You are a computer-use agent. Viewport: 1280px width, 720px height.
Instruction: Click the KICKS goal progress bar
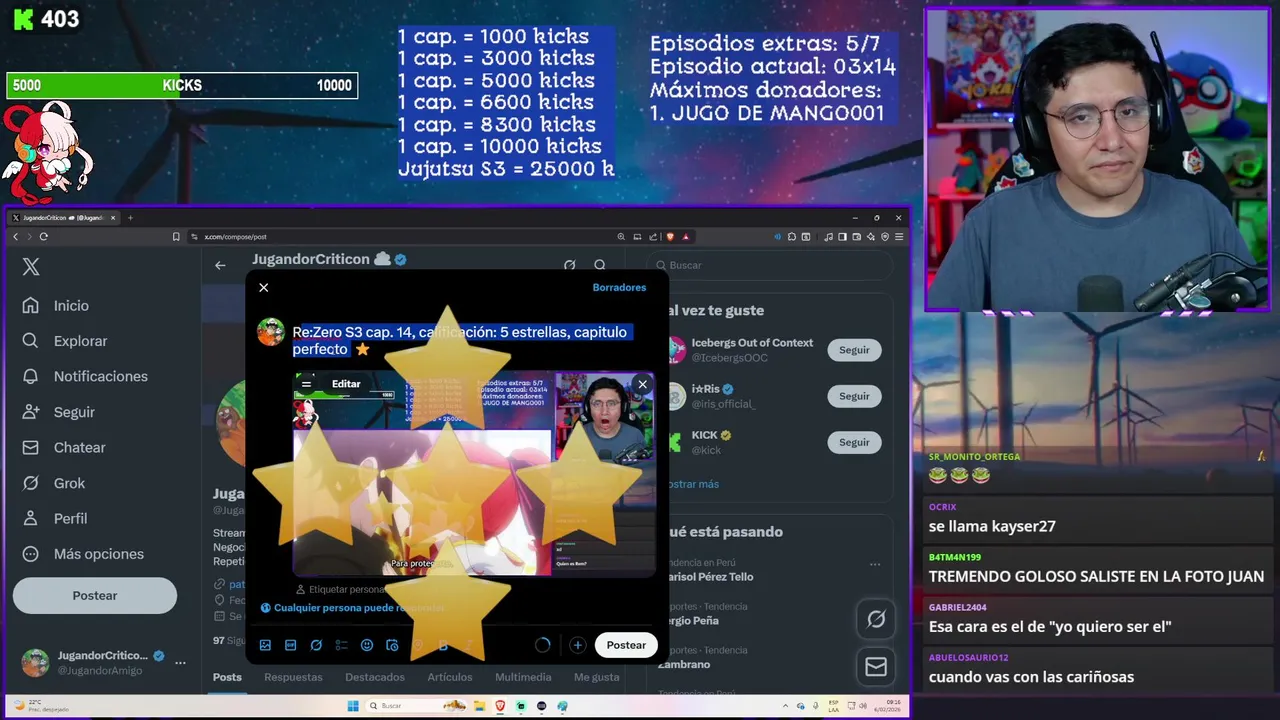(x=182, y=86)
